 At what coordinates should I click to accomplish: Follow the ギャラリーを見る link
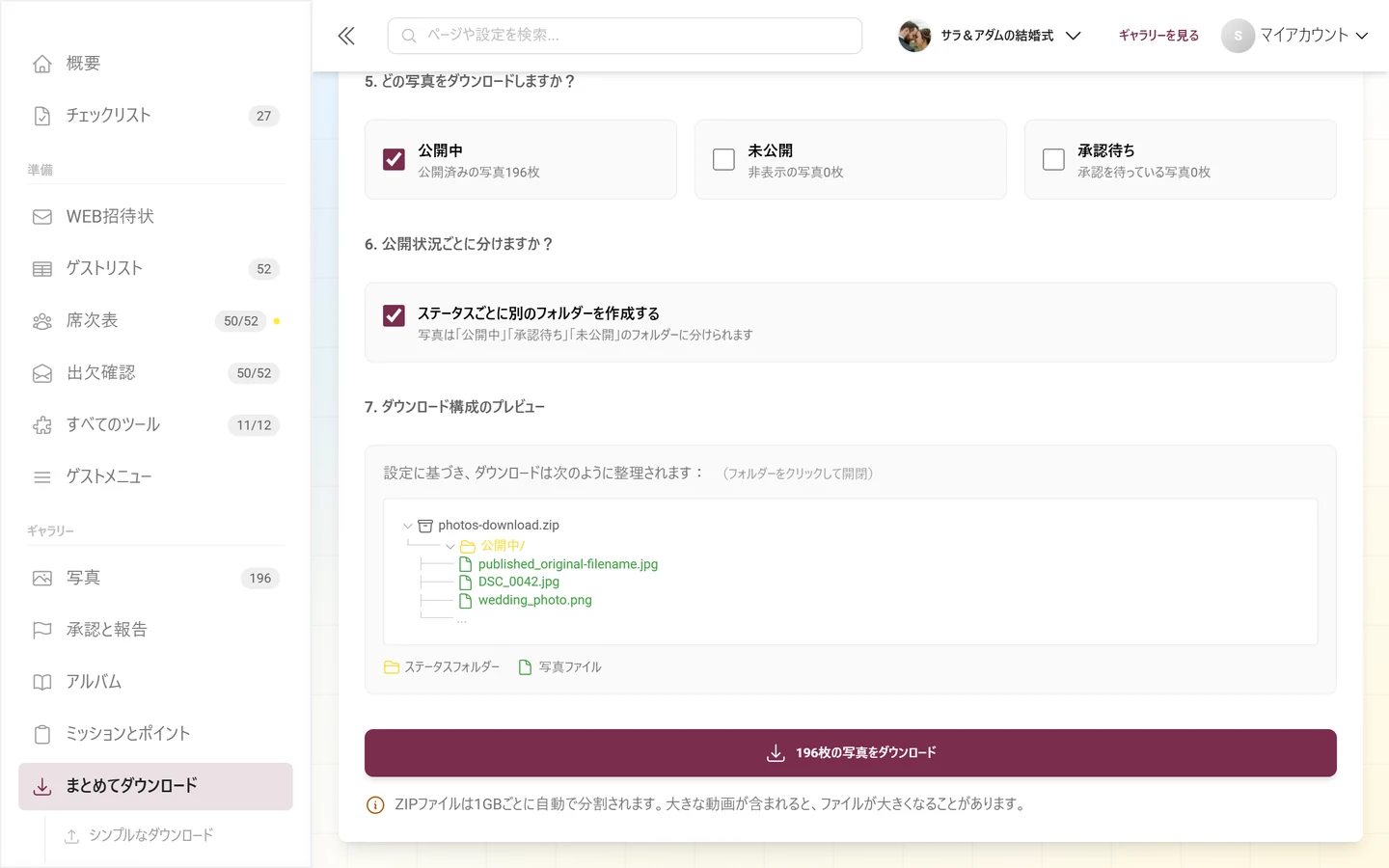tap(1158, 36)
